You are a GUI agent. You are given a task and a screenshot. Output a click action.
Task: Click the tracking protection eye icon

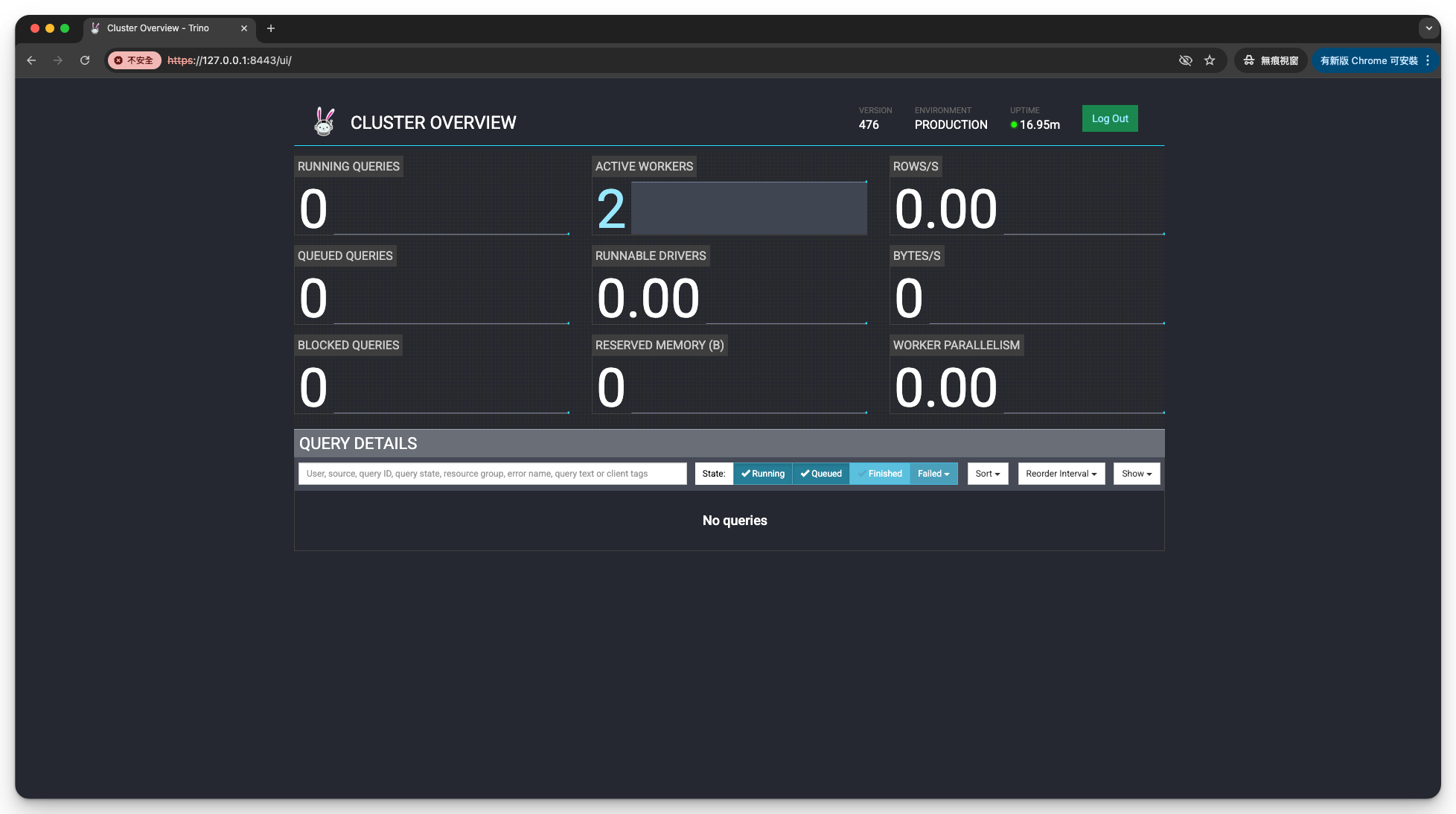pos(1186,60)
